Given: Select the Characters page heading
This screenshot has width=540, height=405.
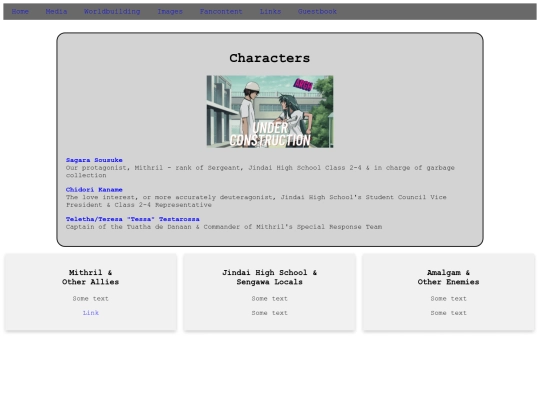Looking at the screenshot, I should [x=270, y=58].
